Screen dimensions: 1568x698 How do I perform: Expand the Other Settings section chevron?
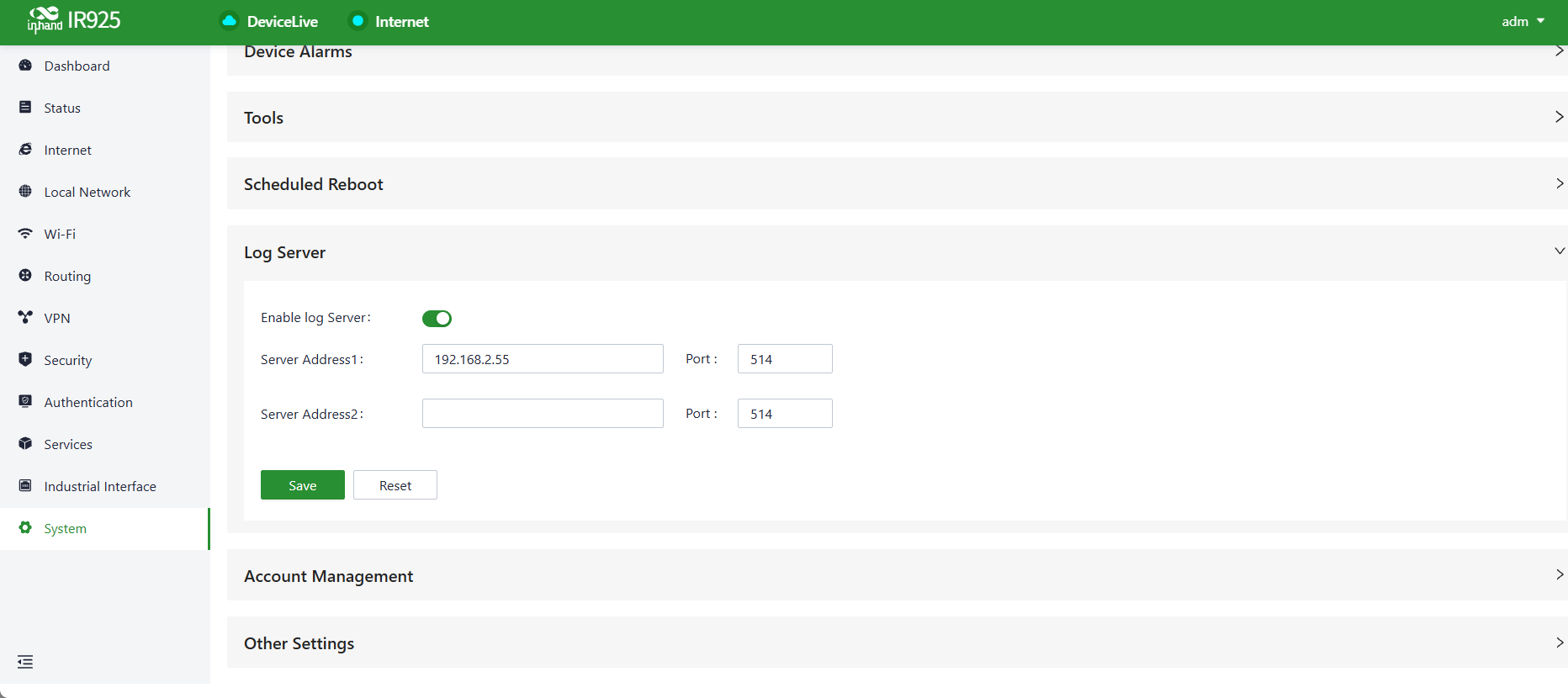click(1559, 642)
